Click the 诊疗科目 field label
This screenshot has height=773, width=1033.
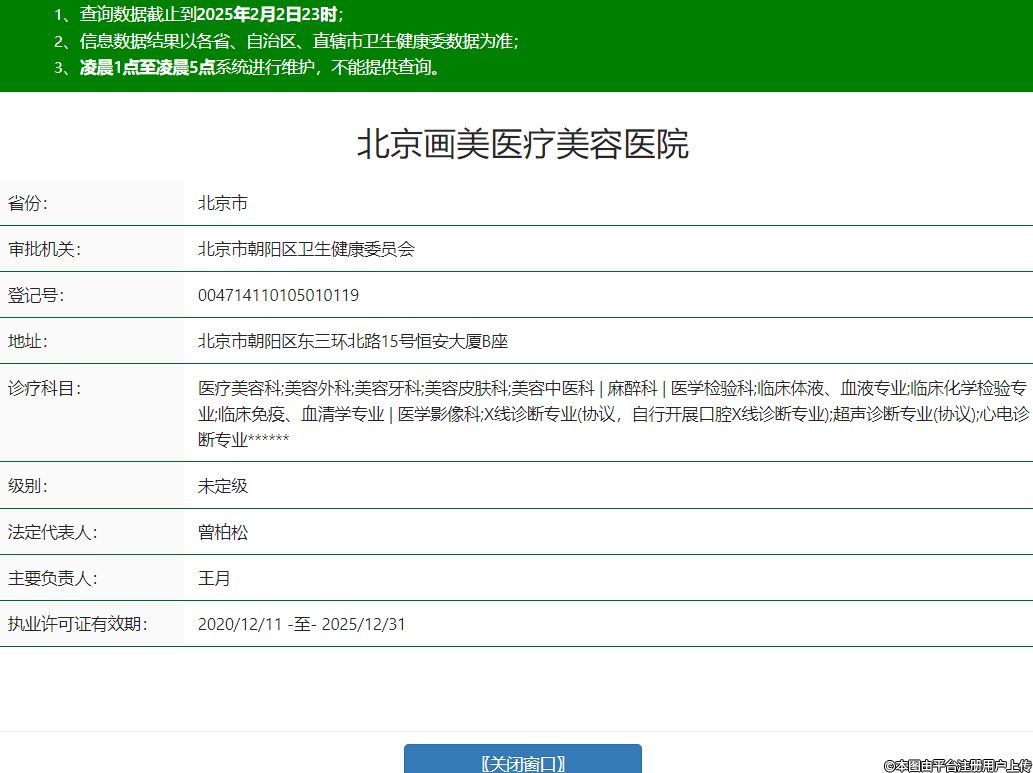[x=44, y=388]
